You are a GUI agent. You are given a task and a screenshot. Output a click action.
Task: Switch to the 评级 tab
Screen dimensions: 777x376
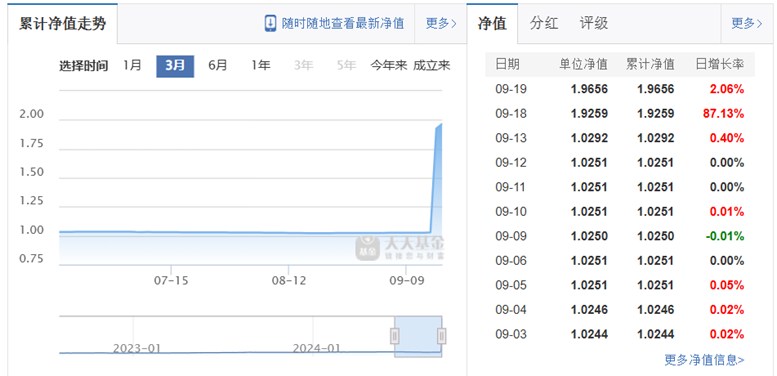point(594,23)
